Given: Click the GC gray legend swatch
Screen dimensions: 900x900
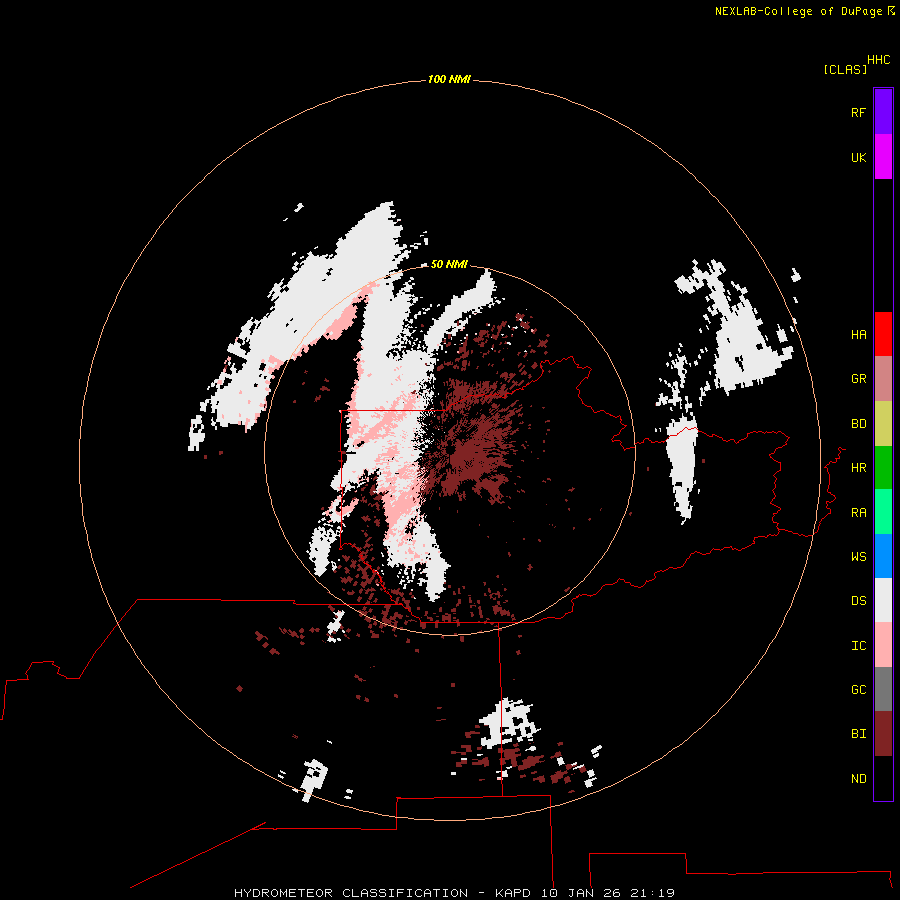Looking at the screenshot, I should [x=883, y=689].
